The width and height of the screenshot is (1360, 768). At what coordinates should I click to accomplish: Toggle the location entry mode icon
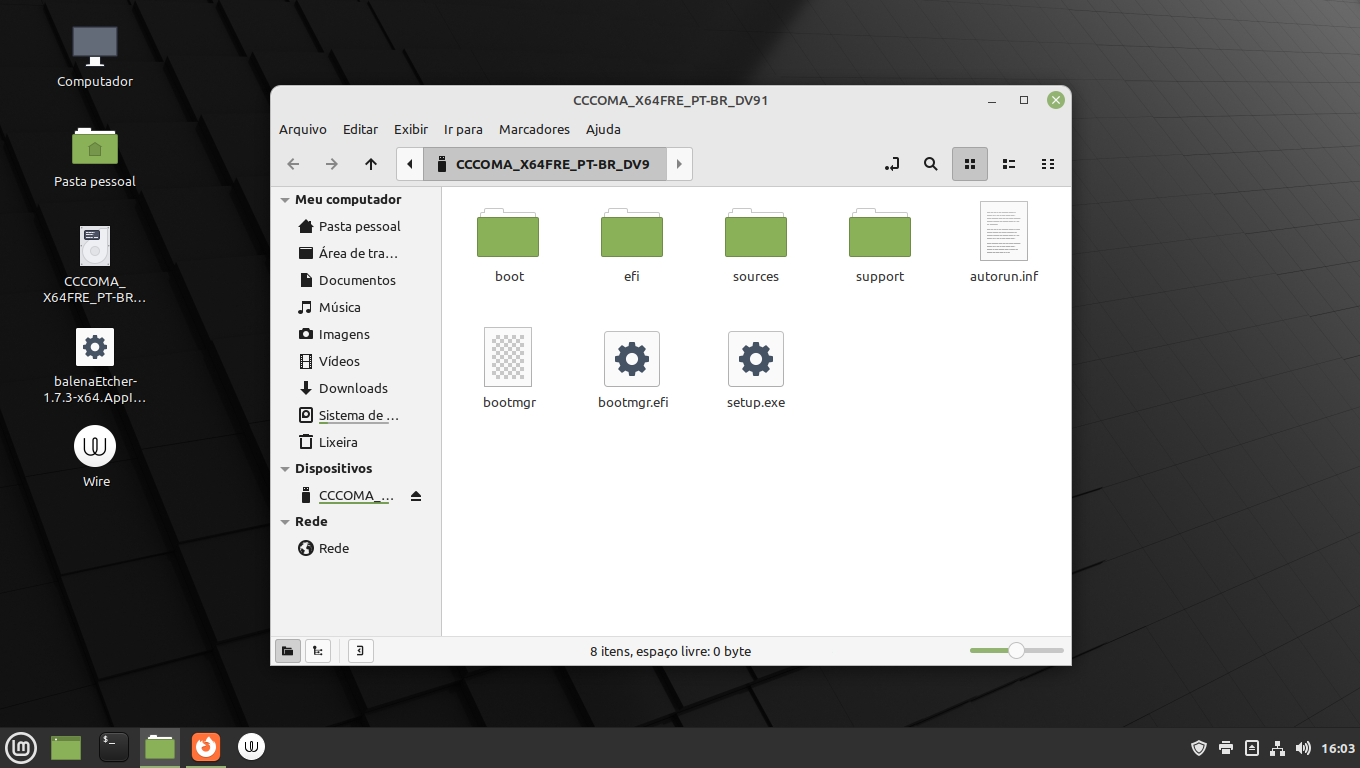click(x=893, y=164)
